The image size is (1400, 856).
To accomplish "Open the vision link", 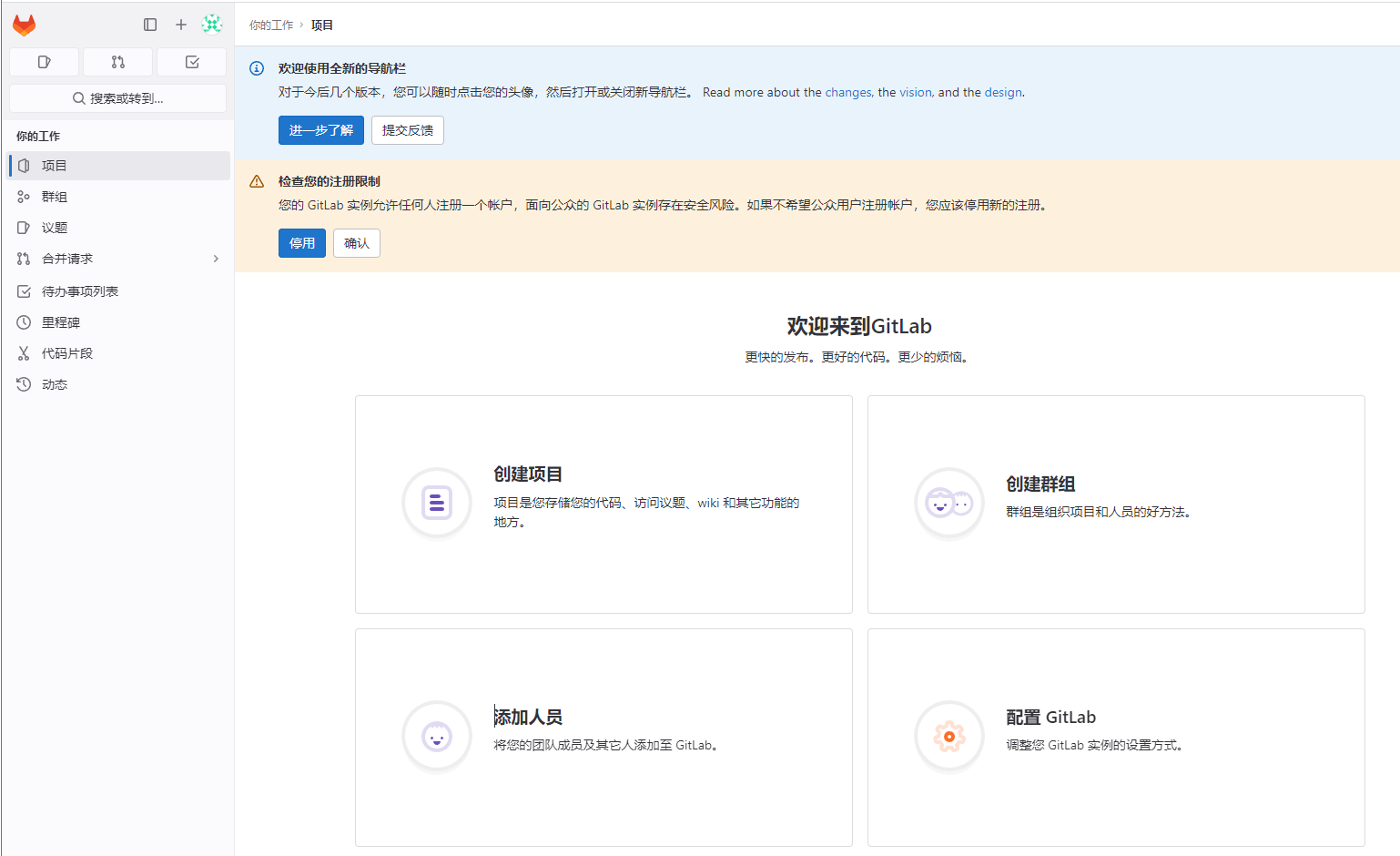I will coord(916,92).
